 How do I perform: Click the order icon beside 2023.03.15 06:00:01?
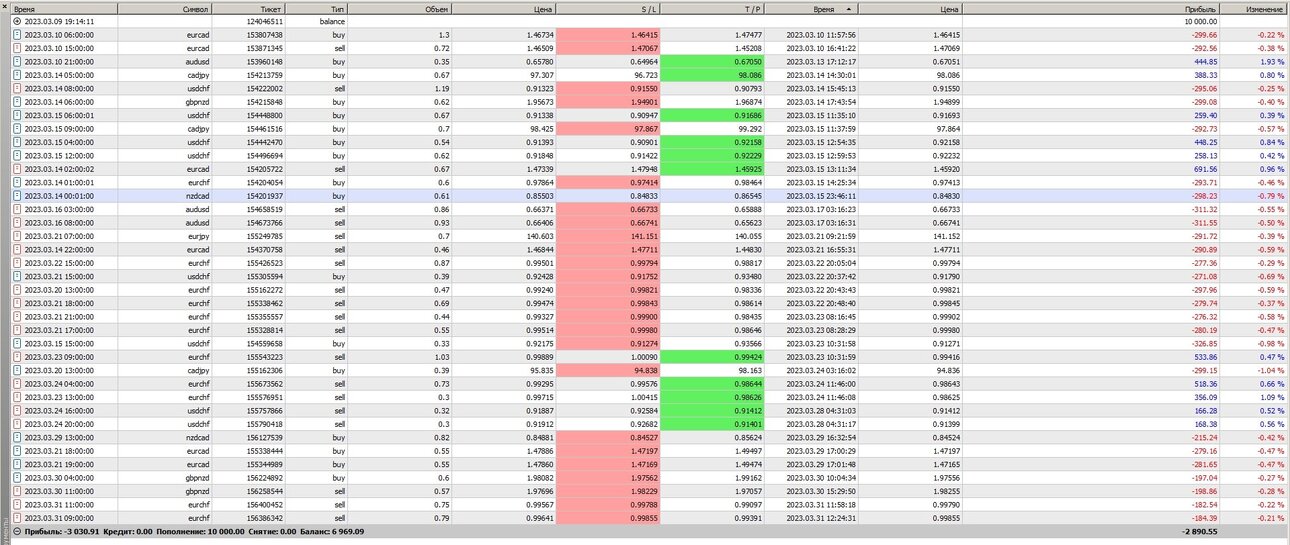click(x=17, y=115)
